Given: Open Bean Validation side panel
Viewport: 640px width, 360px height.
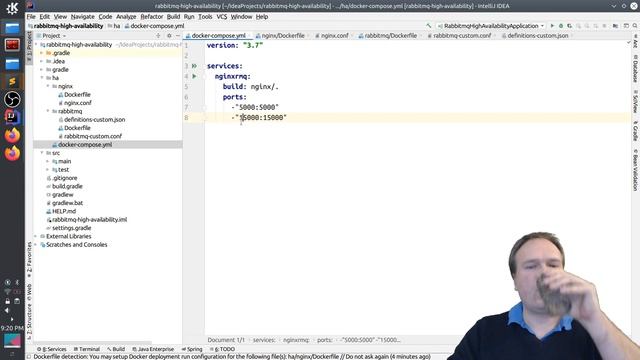Looking at the screenshot, I should click(x=635, y=170).
